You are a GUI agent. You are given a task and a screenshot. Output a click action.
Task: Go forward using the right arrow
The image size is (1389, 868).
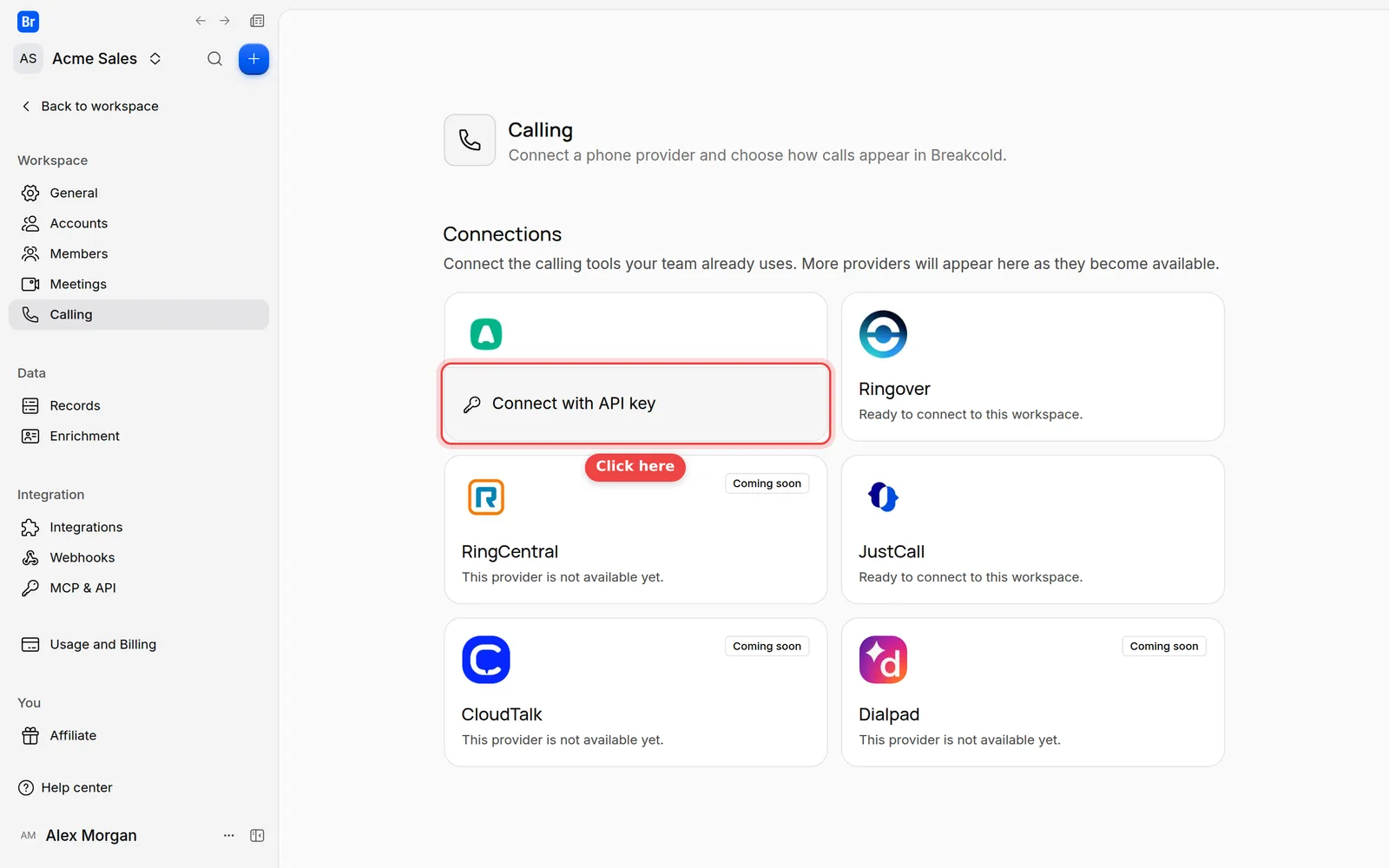click(225, 21)
